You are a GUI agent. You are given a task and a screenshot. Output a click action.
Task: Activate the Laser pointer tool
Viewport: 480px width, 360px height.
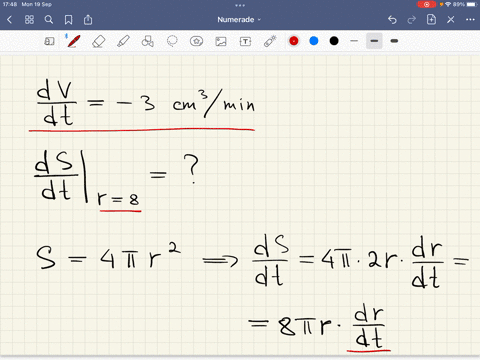(270, 41)
